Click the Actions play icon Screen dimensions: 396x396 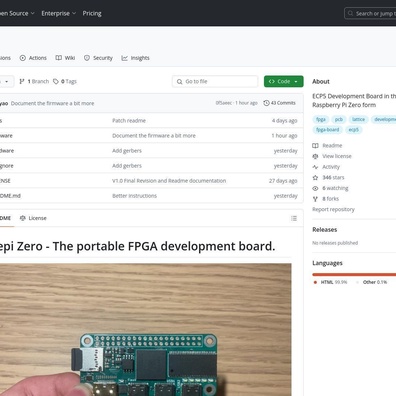tap(23, 58)
